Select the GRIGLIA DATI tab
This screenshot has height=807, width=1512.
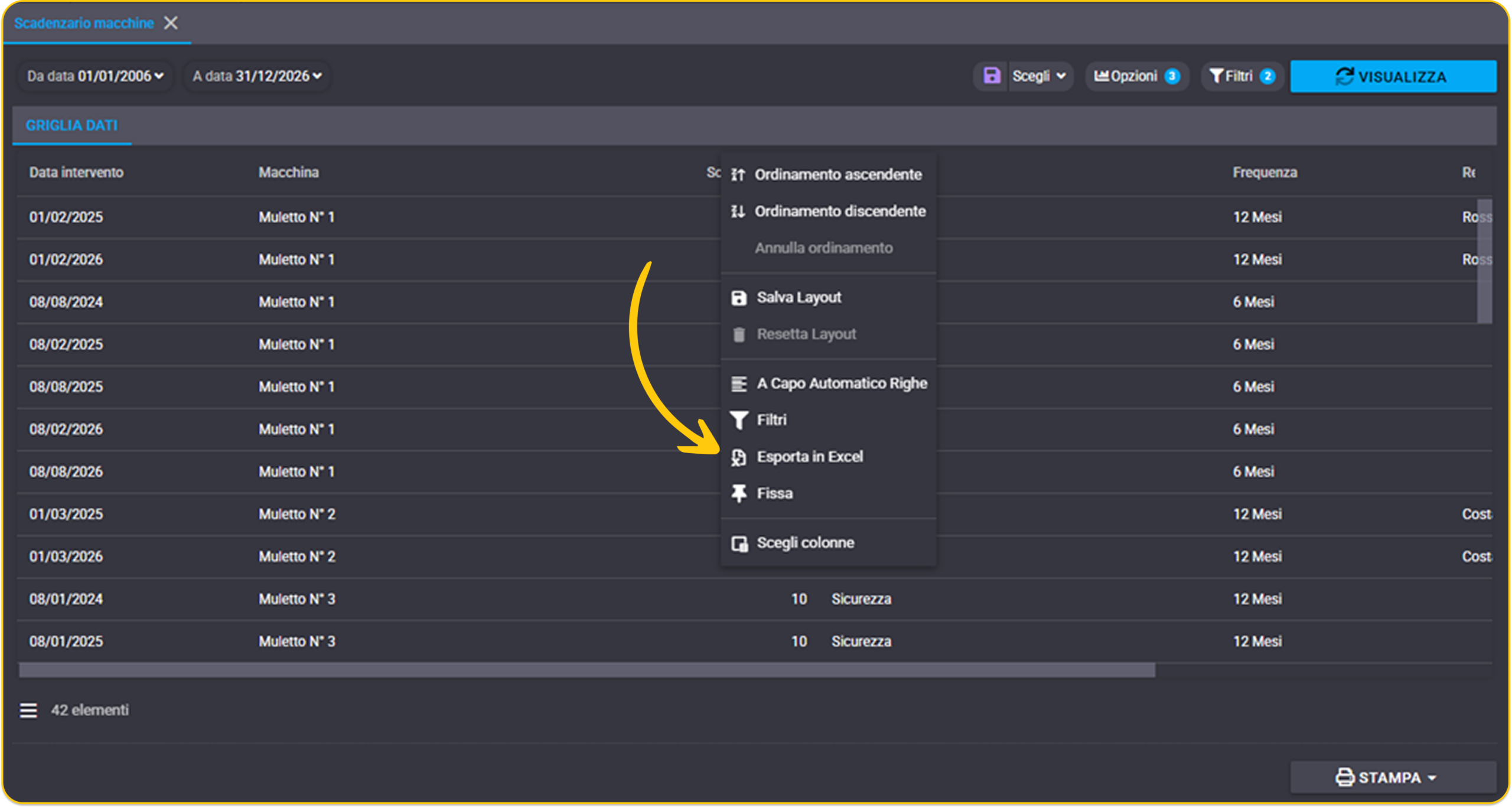pyautogui.click(x=71, y=125)
